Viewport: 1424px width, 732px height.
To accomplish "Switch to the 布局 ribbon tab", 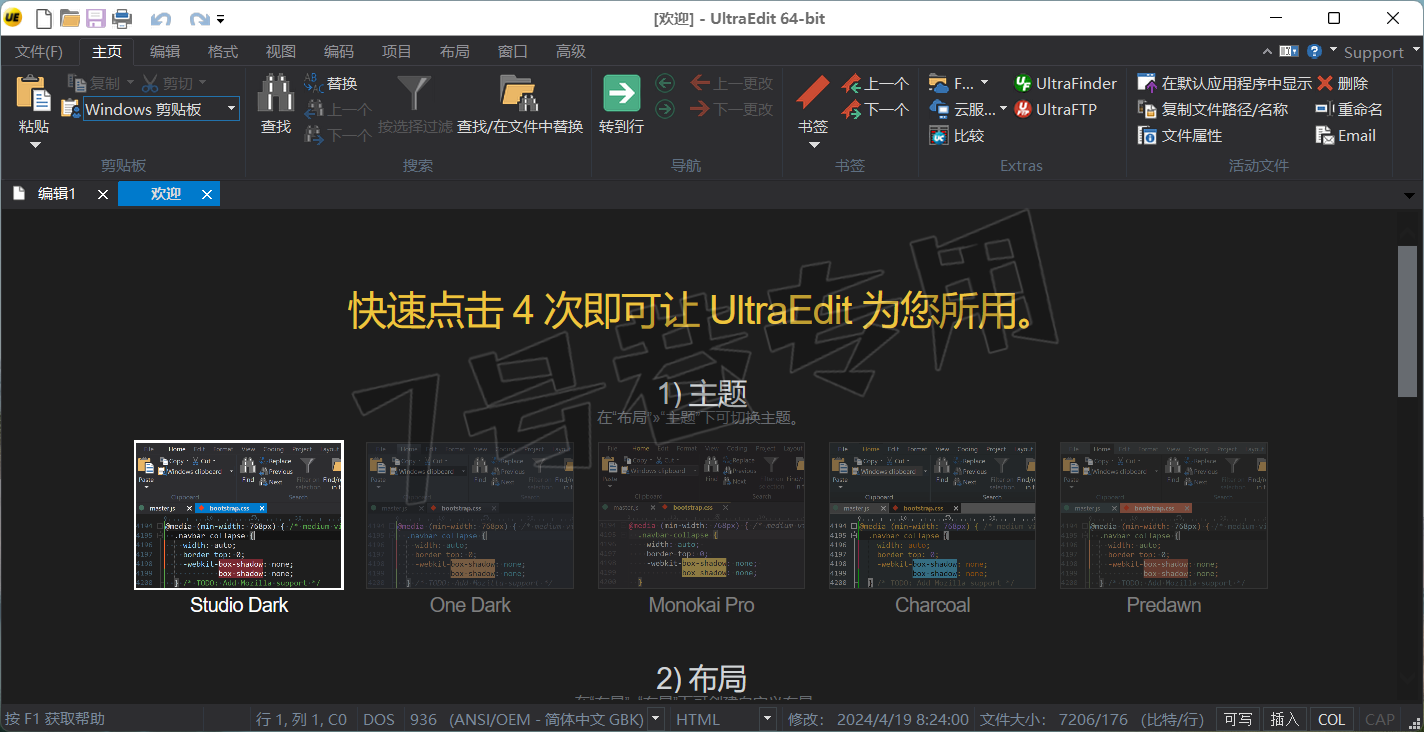I will tap(455, 51).
